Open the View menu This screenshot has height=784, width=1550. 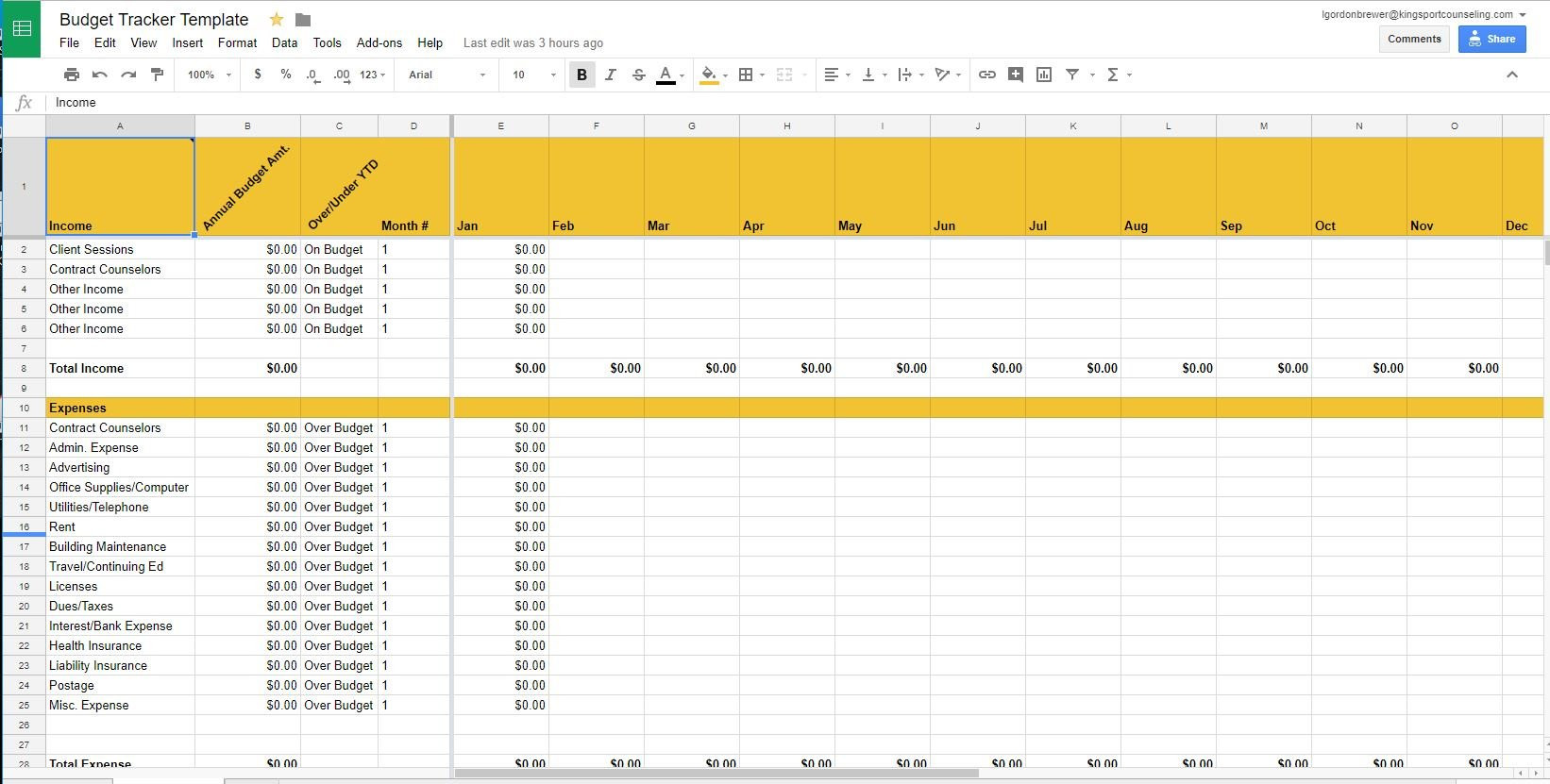[x=143, y=42]
